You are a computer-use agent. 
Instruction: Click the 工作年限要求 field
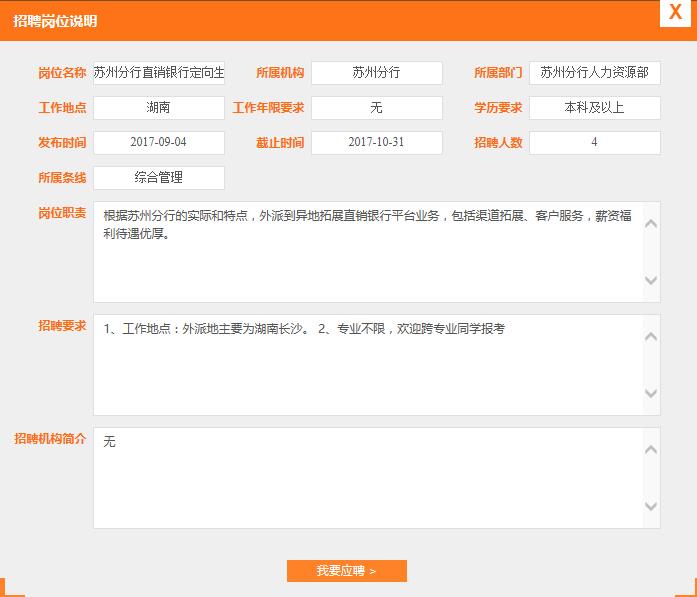point(376,108)
